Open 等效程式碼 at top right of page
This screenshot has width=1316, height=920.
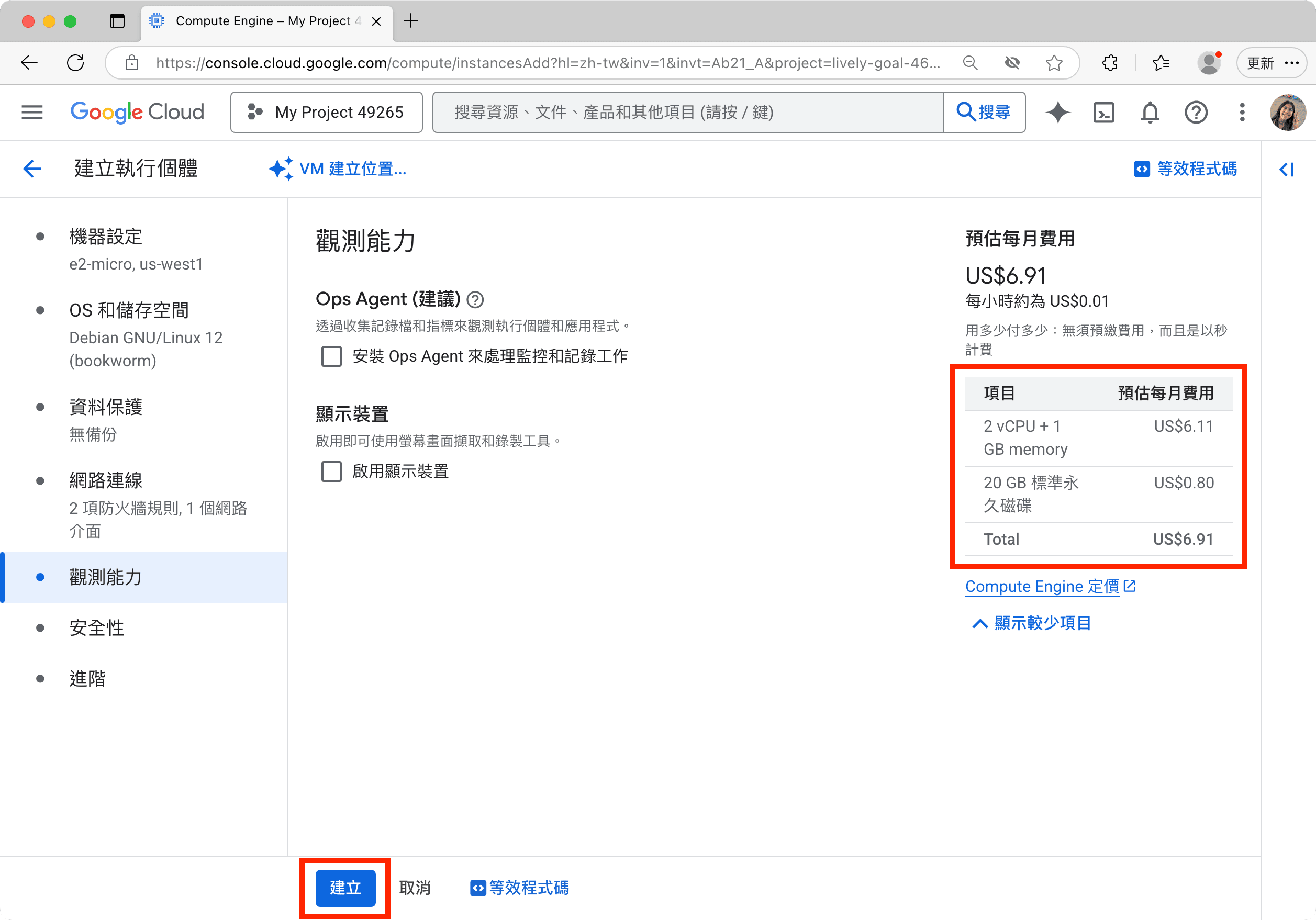(1185, 169)
